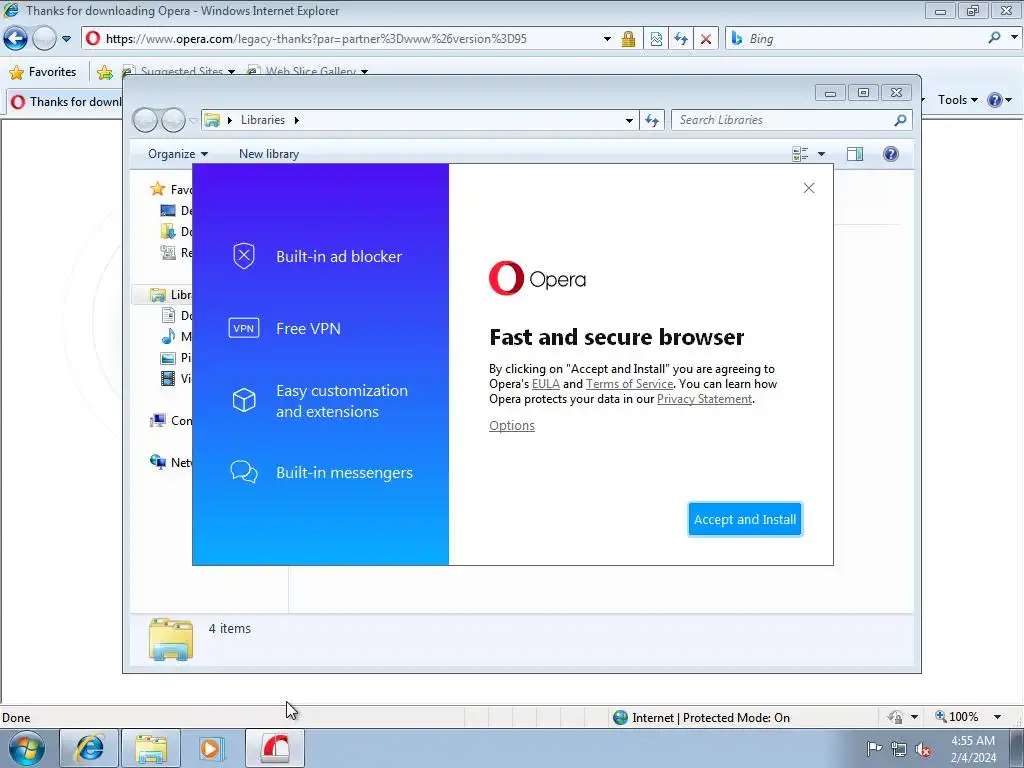Toggle the preview pane icon in Explorer
This screenshot has height=768, width=1024.
click(855, 154)
